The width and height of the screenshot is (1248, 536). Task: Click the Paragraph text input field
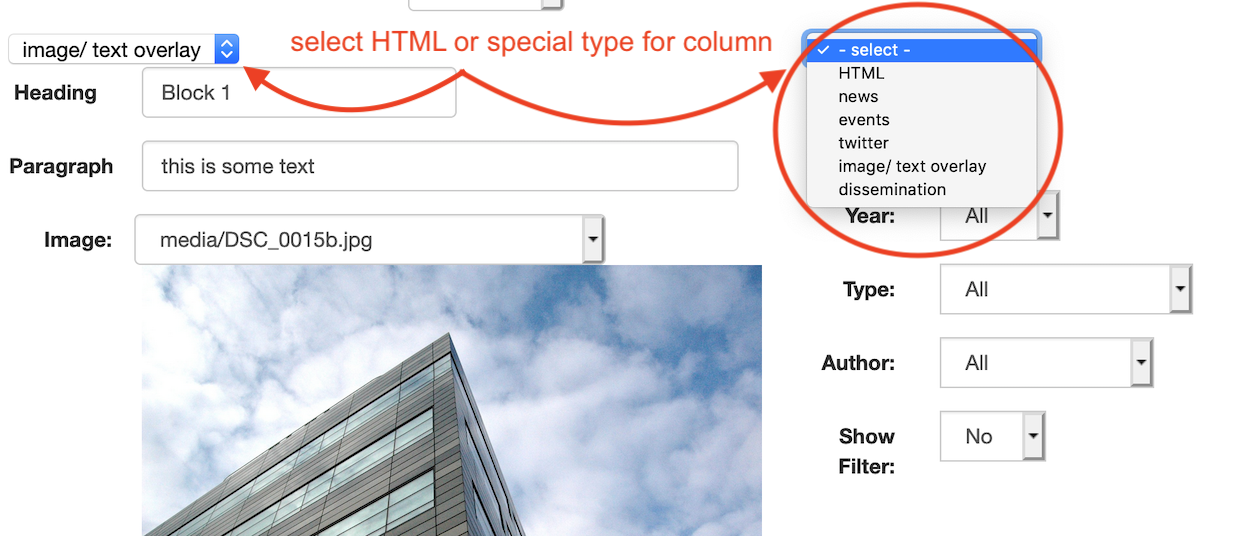[x=440, y=166]
